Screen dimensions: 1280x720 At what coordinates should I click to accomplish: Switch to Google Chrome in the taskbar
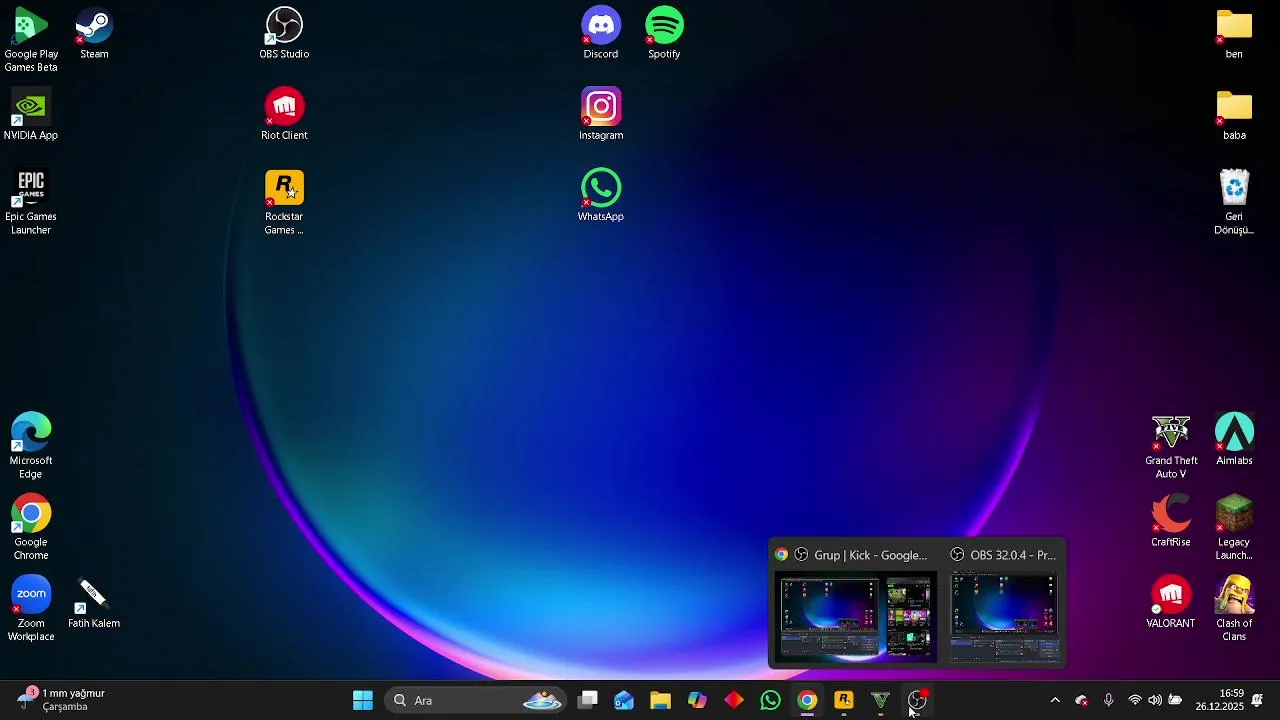click(x=807, y=700)
